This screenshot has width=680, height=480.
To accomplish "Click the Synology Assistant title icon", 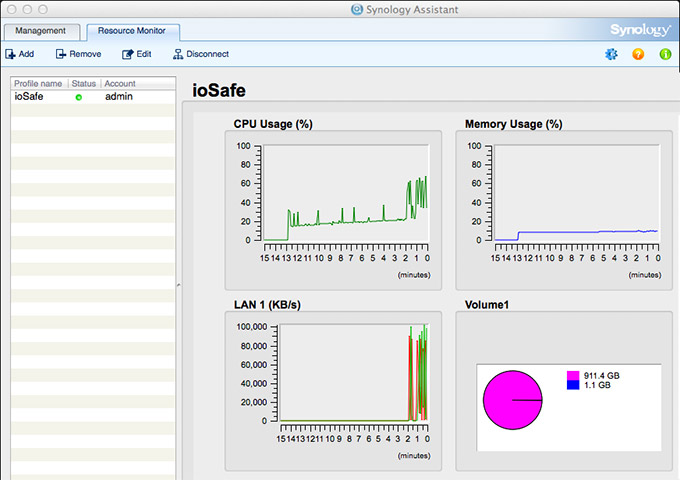I will pyautogui.click(x=356, y=9).
